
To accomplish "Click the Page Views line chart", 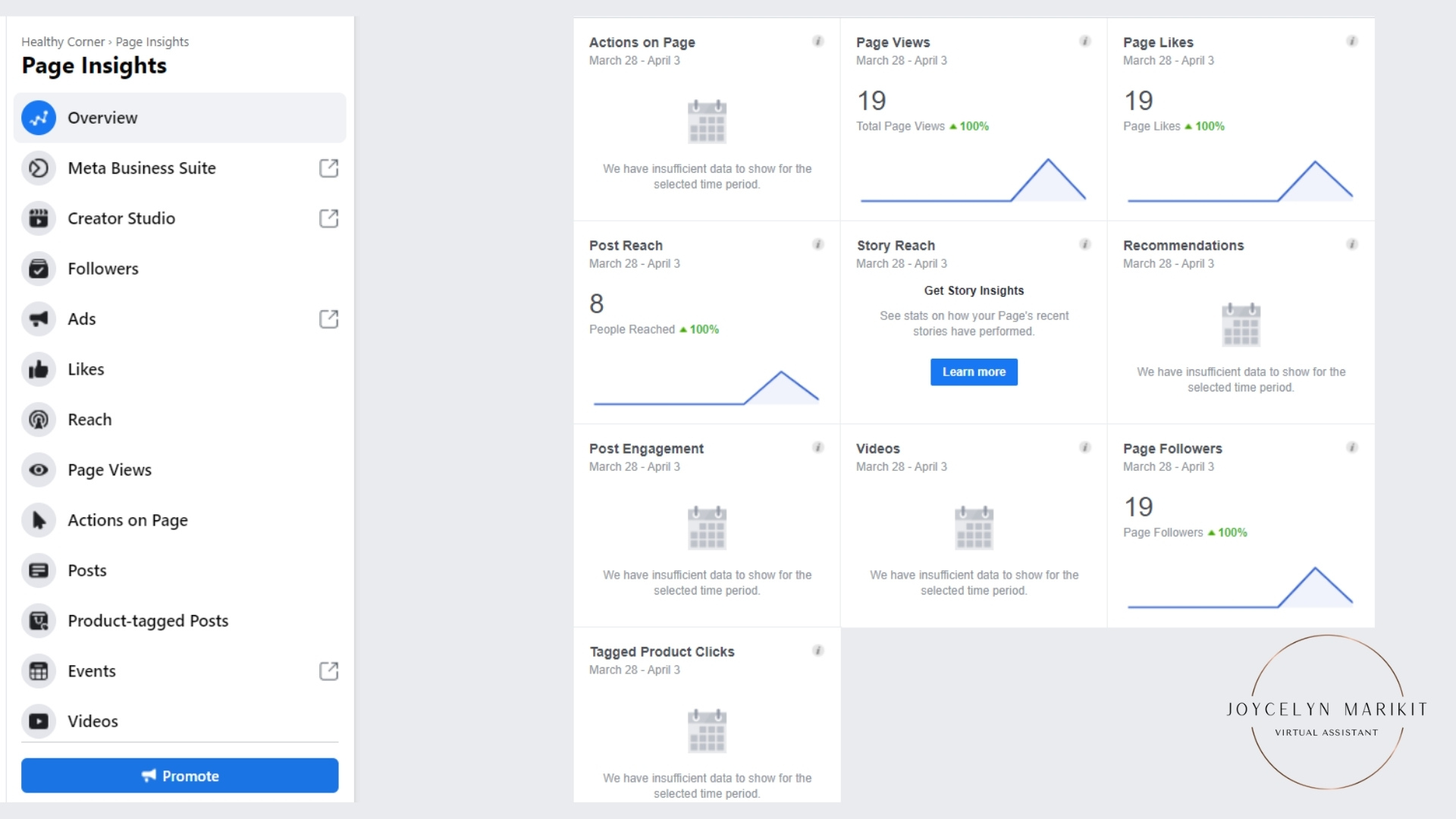I will click(973, 182).
